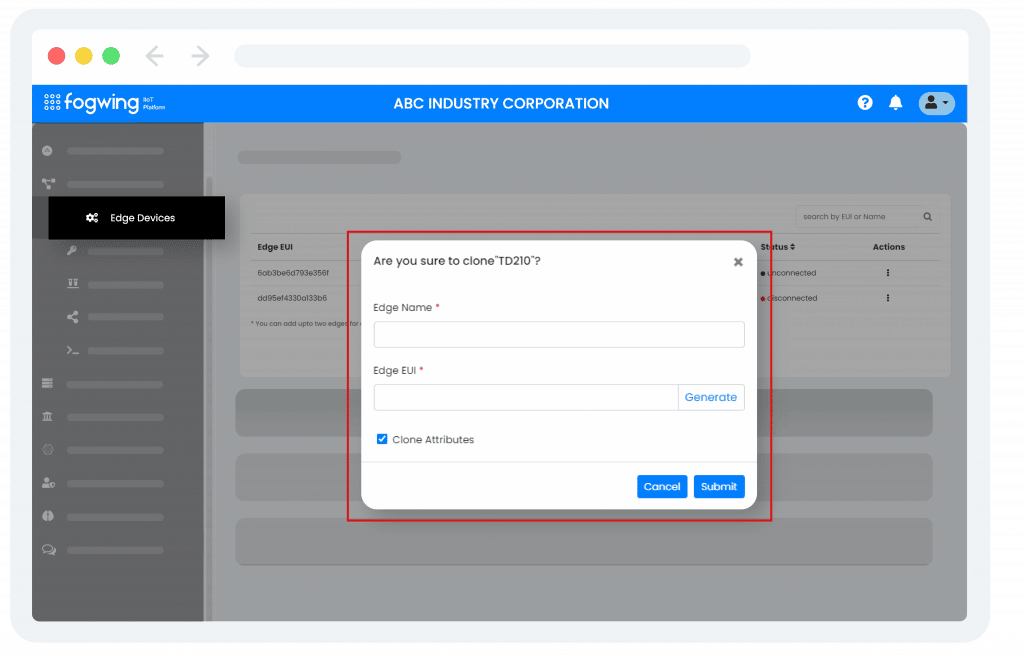Open notifications bell icon
The width and height of the screenshot is (1024, 655).
[x=895, y=103]
